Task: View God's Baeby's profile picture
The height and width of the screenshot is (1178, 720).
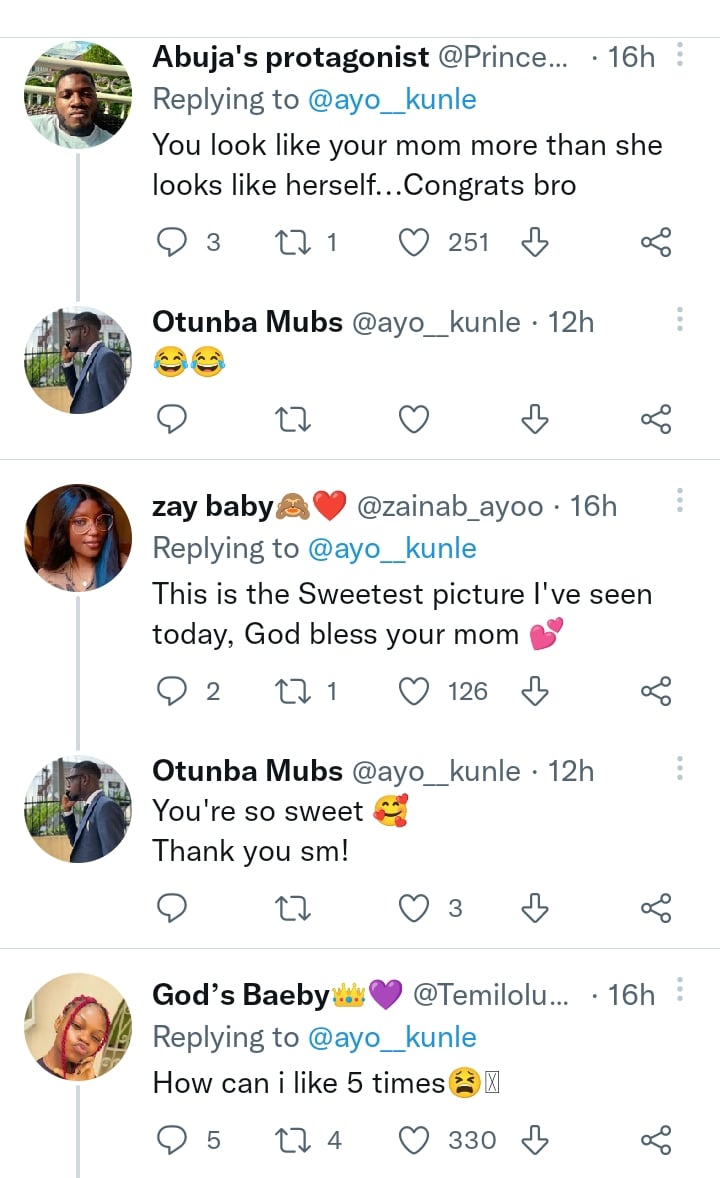Action: (77, 1026)
